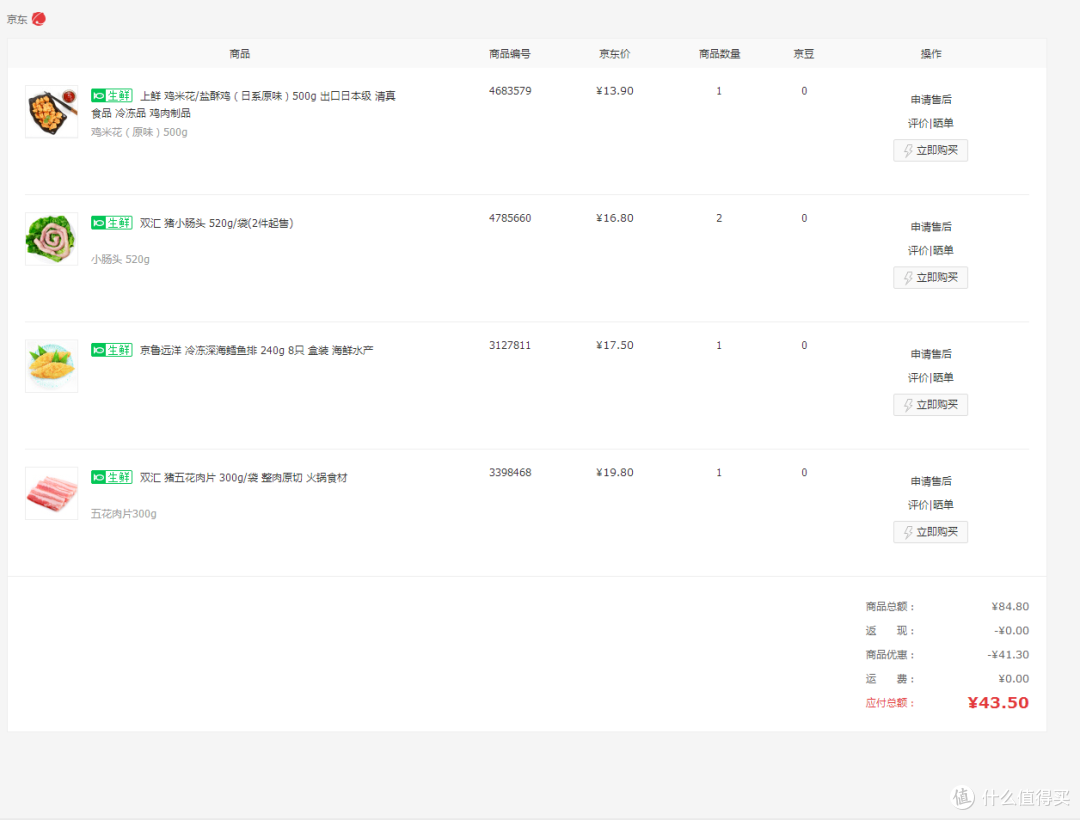Click the price ¥17.50
The image size is (1080, 820).
tap(614, 346)
